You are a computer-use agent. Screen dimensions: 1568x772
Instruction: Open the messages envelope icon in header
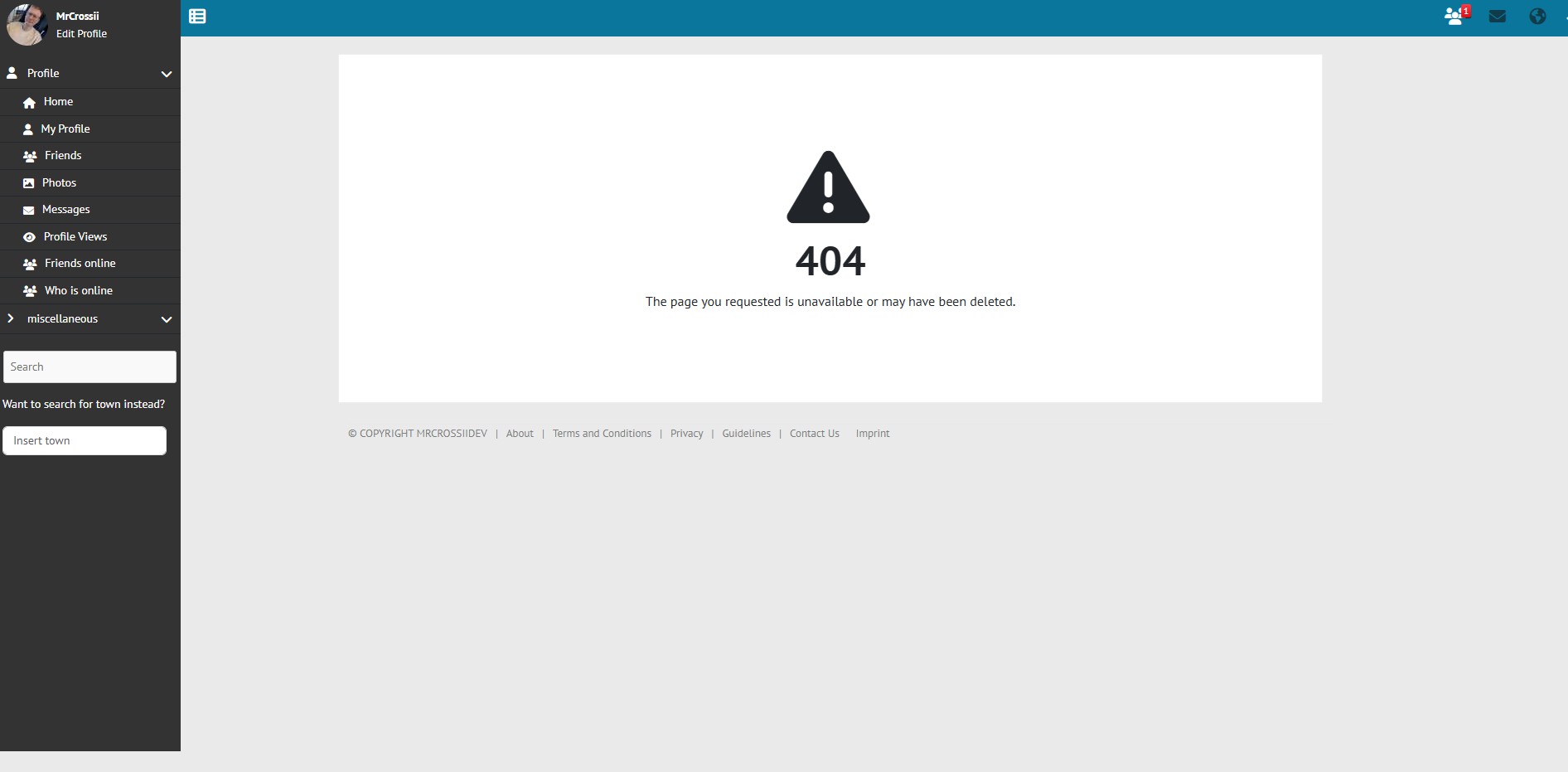click(1497, 17)
